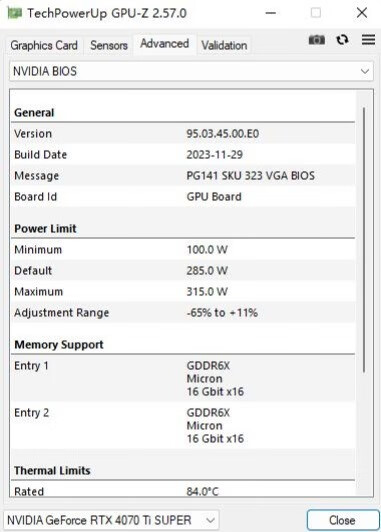Click the GPU-Z app icon in title bar
381x532 pixels.
pyautogui.click(x=15, y=13)
